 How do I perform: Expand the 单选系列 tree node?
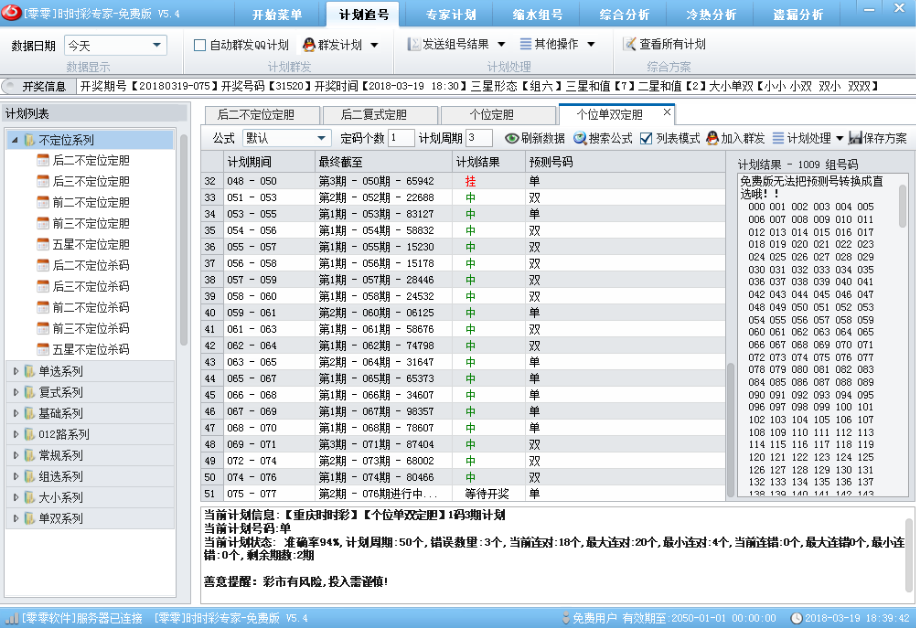tap(15, 371)
